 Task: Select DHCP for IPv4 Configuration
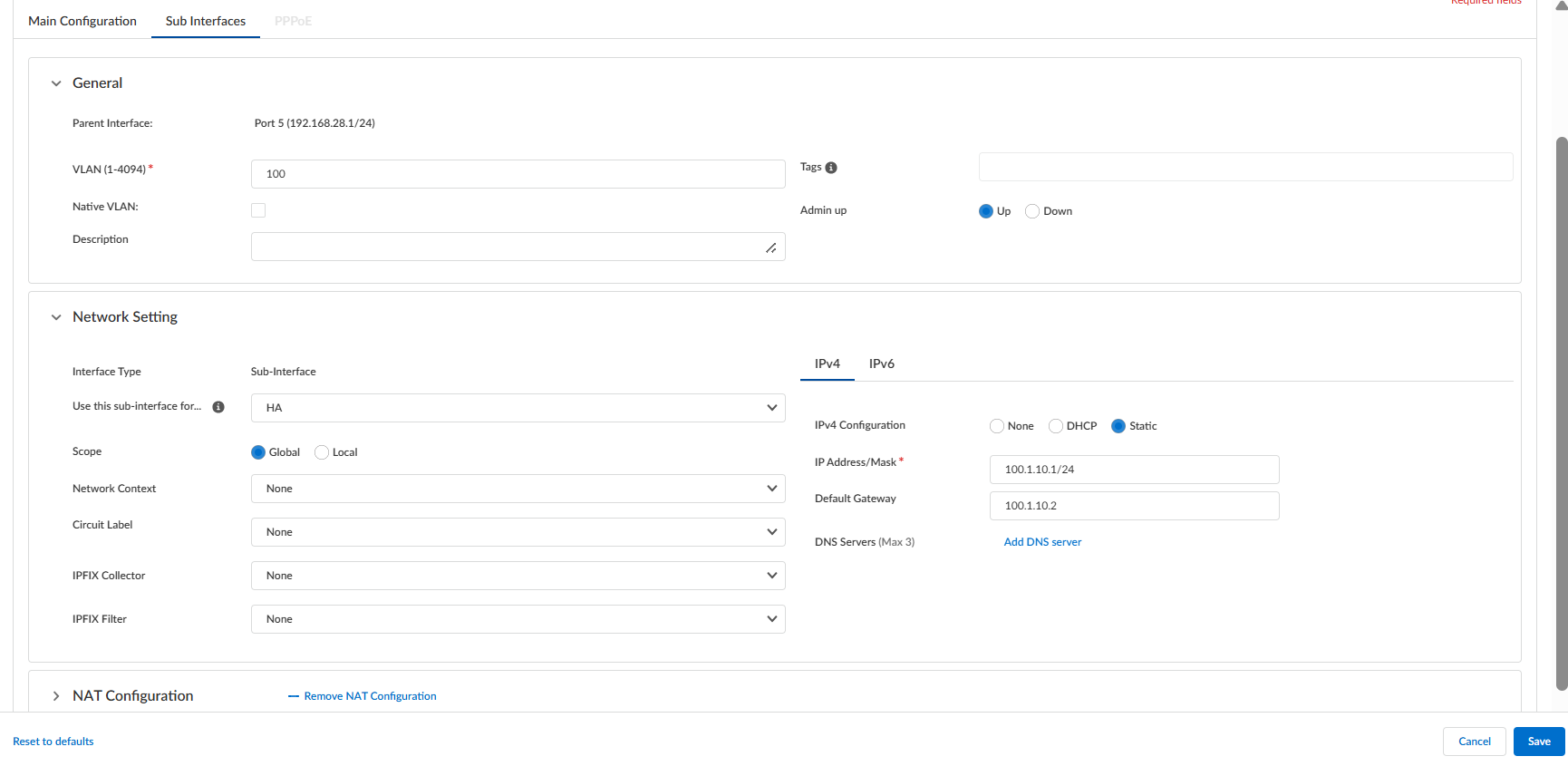(1056, 426)
